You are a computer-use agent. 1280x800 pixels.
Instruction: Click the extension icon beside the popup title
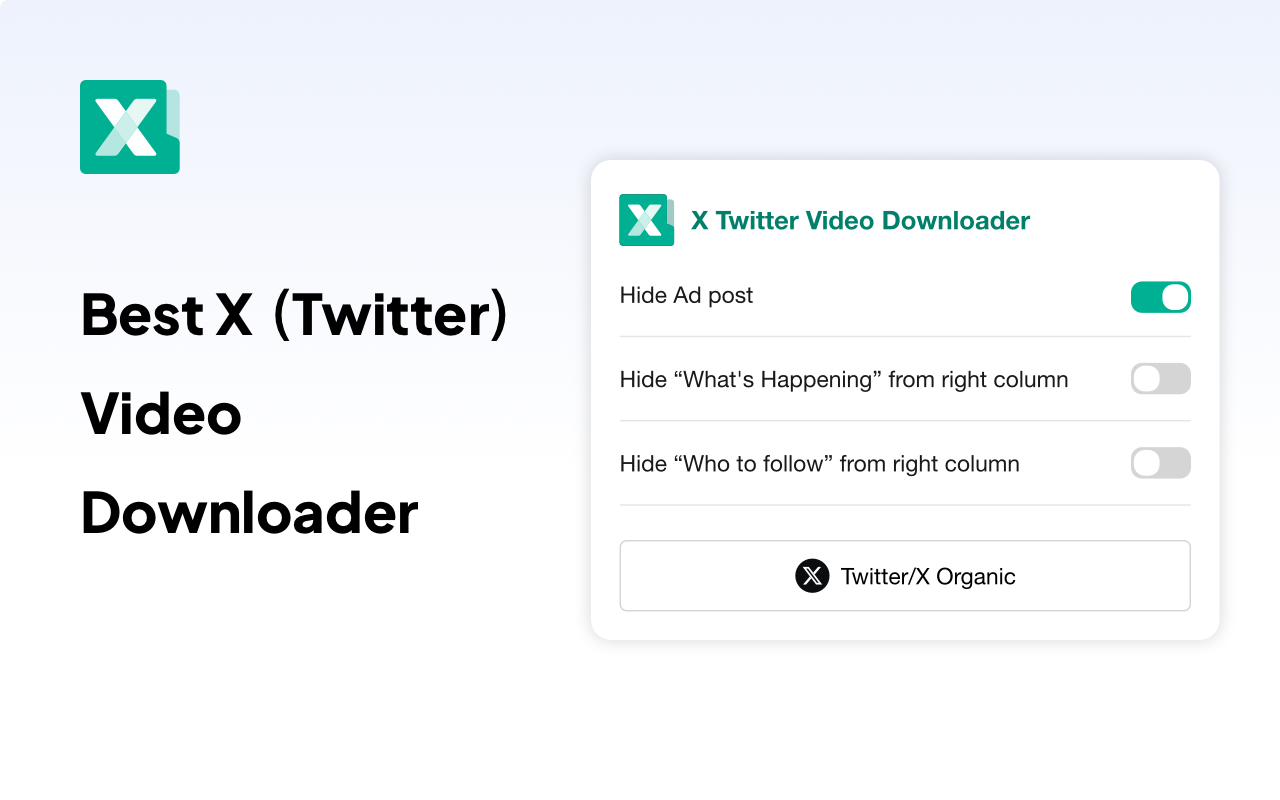(x=646, y=220)
